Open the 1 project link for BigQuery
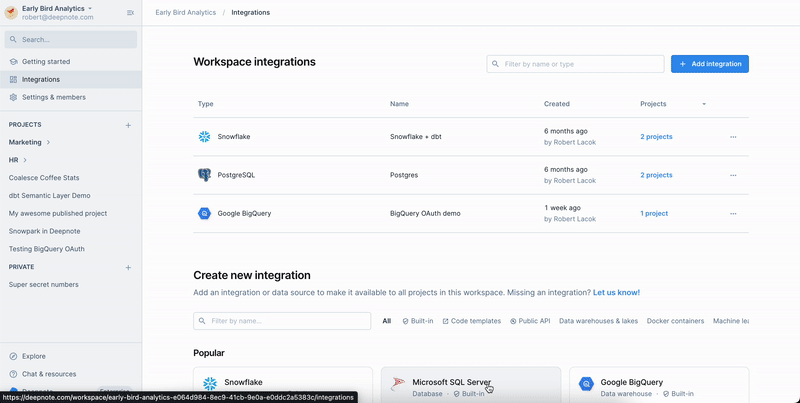Image resolution: width=800 pixels, height=403 pixels. 654,214
